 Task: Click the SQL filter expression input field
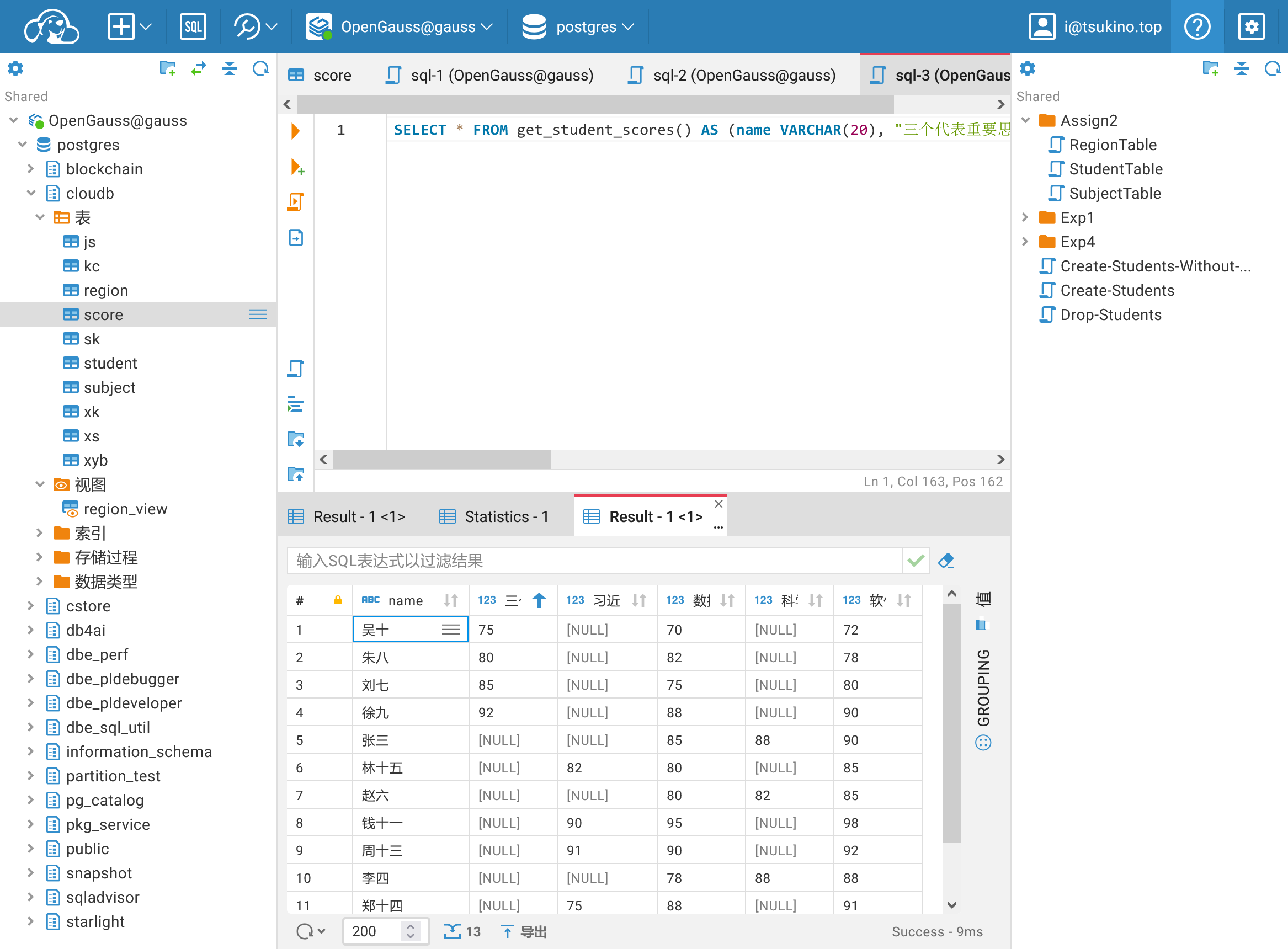(593, 560)
